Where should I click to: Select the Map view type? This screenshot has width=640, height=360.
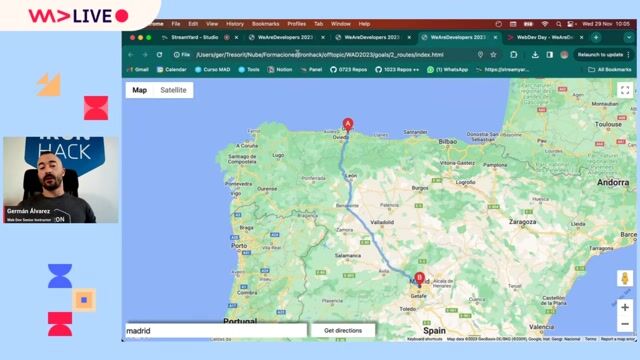click(139, 90)
